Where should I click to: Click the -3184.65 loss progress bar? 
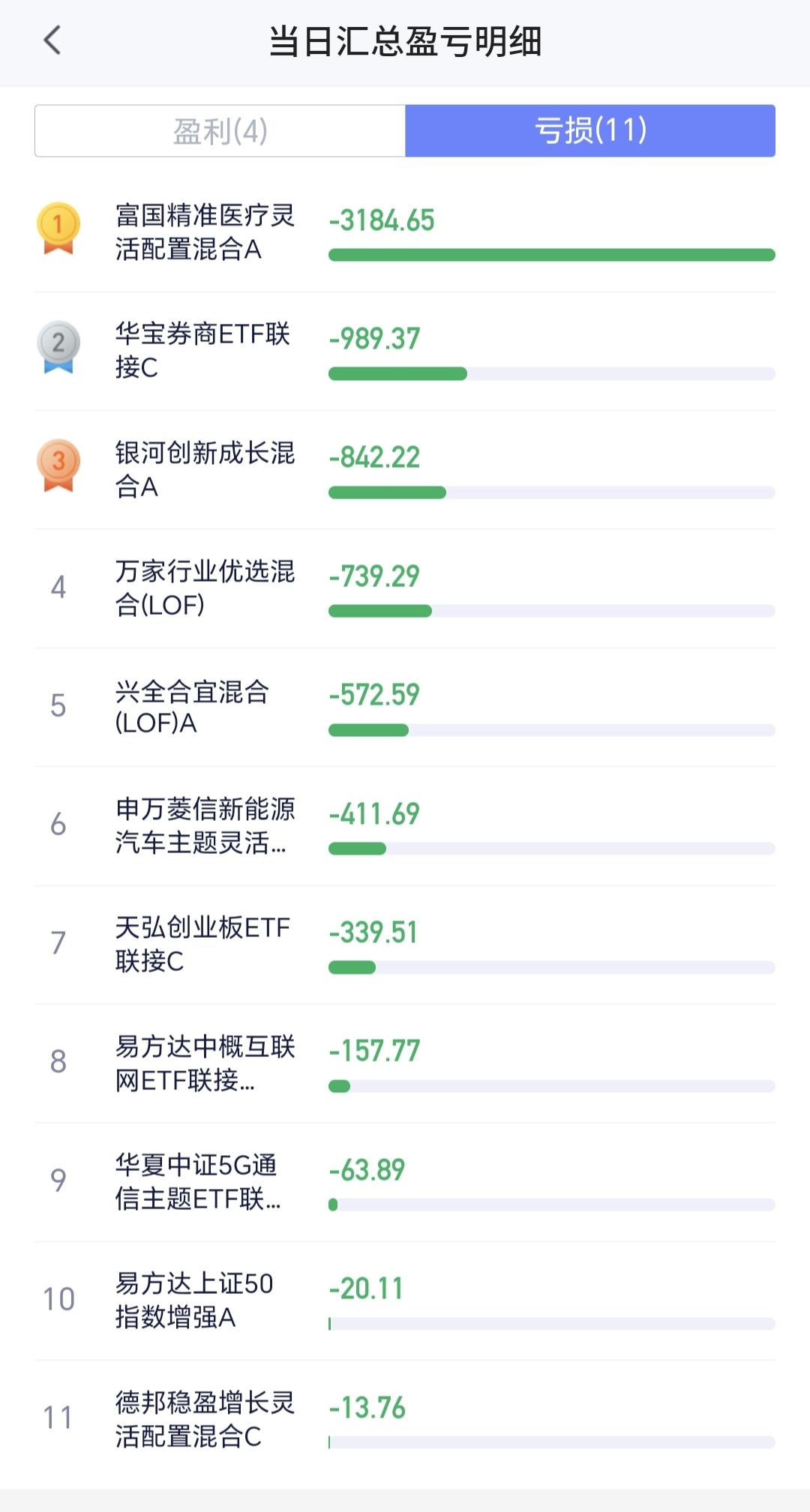click(552, 255)
